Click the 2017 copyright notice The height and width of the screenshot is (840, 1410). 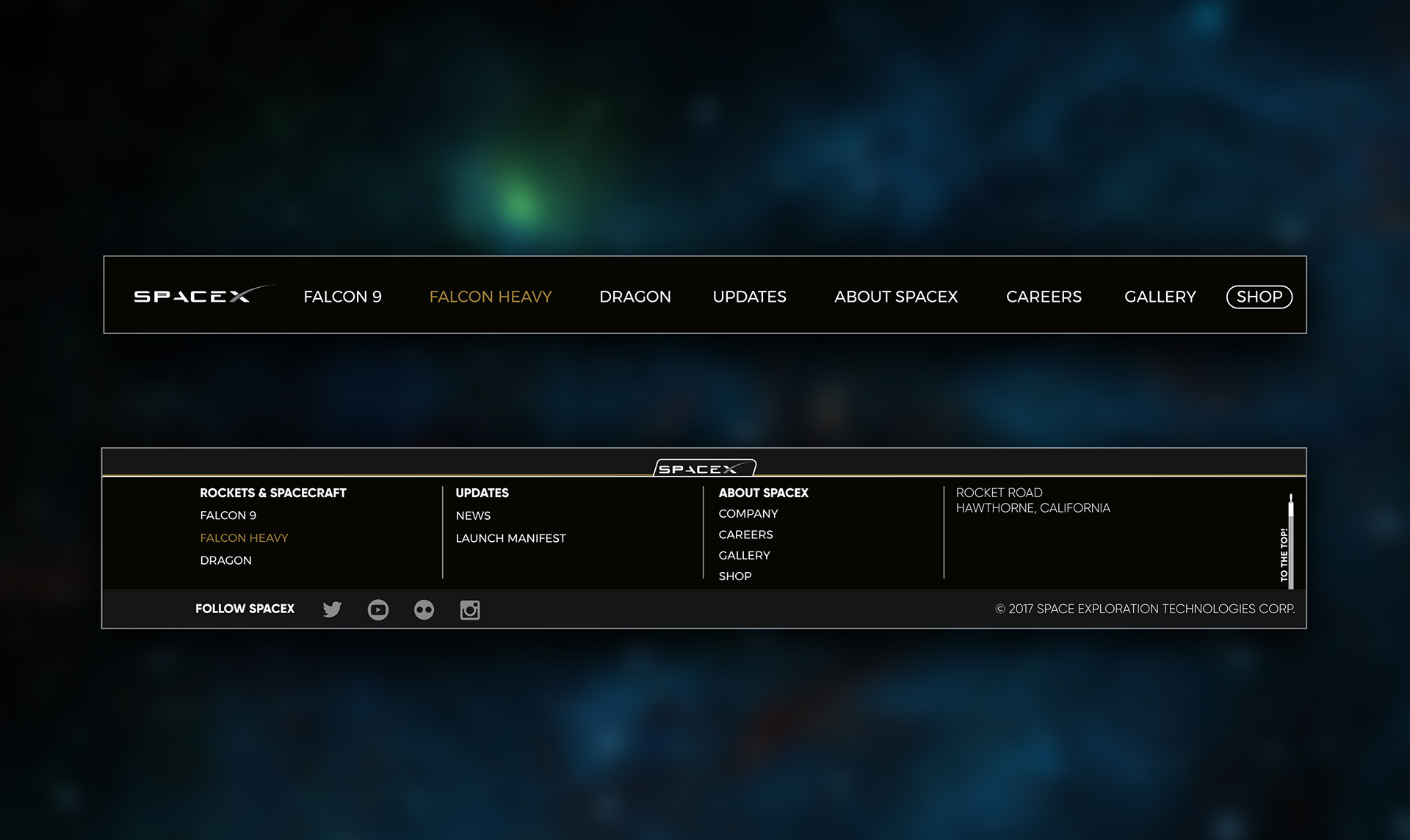click(x=1145, y=609)
